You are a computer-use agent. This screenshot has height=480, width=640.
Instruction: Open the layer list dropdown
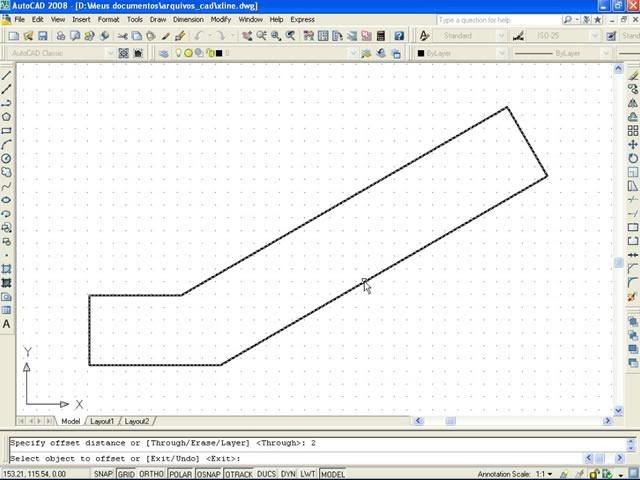click(353, 53)
